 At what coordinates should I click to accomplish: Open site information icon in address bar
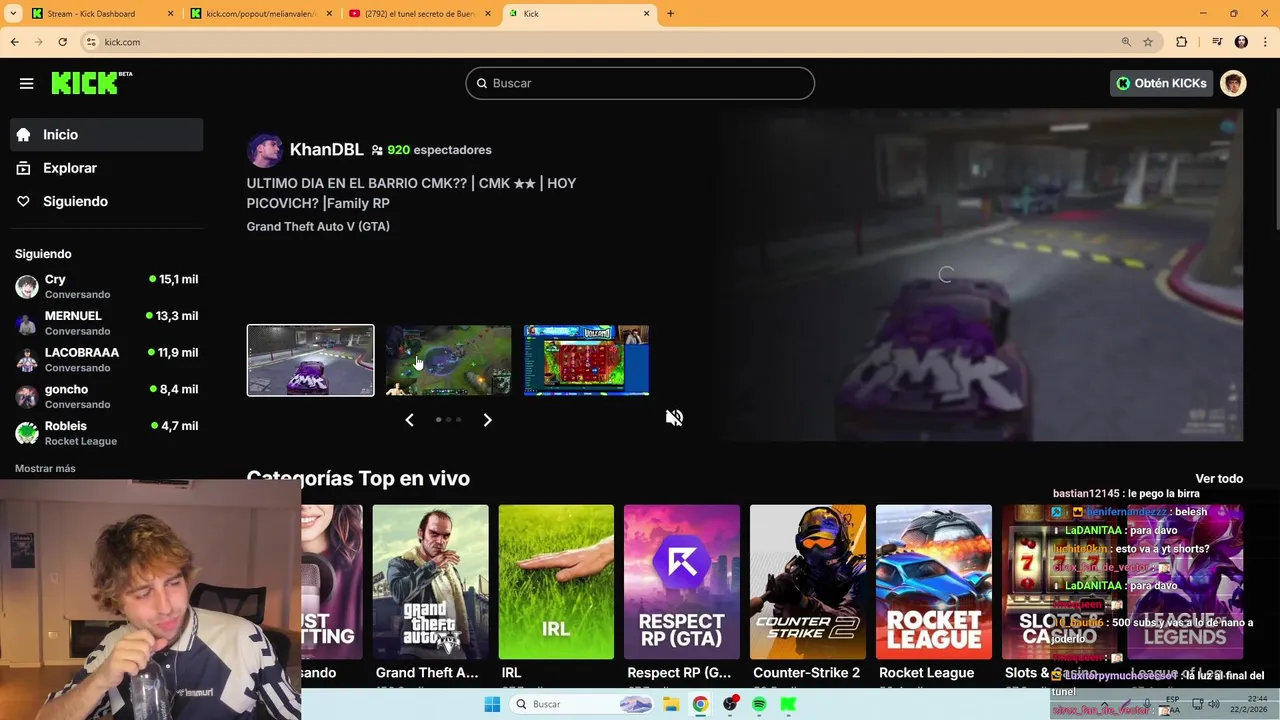coord(91,42)
